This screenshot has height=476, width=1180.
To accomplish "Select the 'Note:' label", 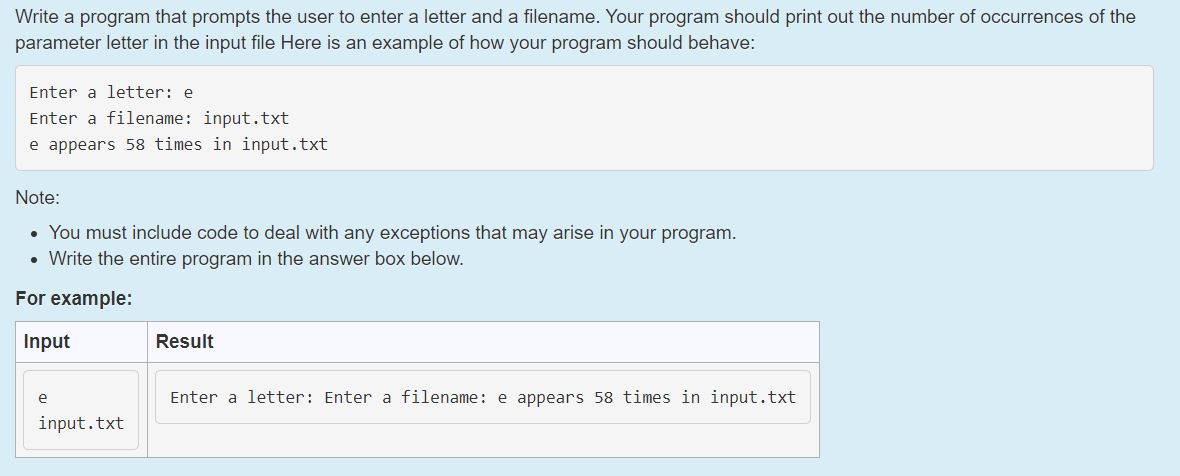I will coord(38,198).
